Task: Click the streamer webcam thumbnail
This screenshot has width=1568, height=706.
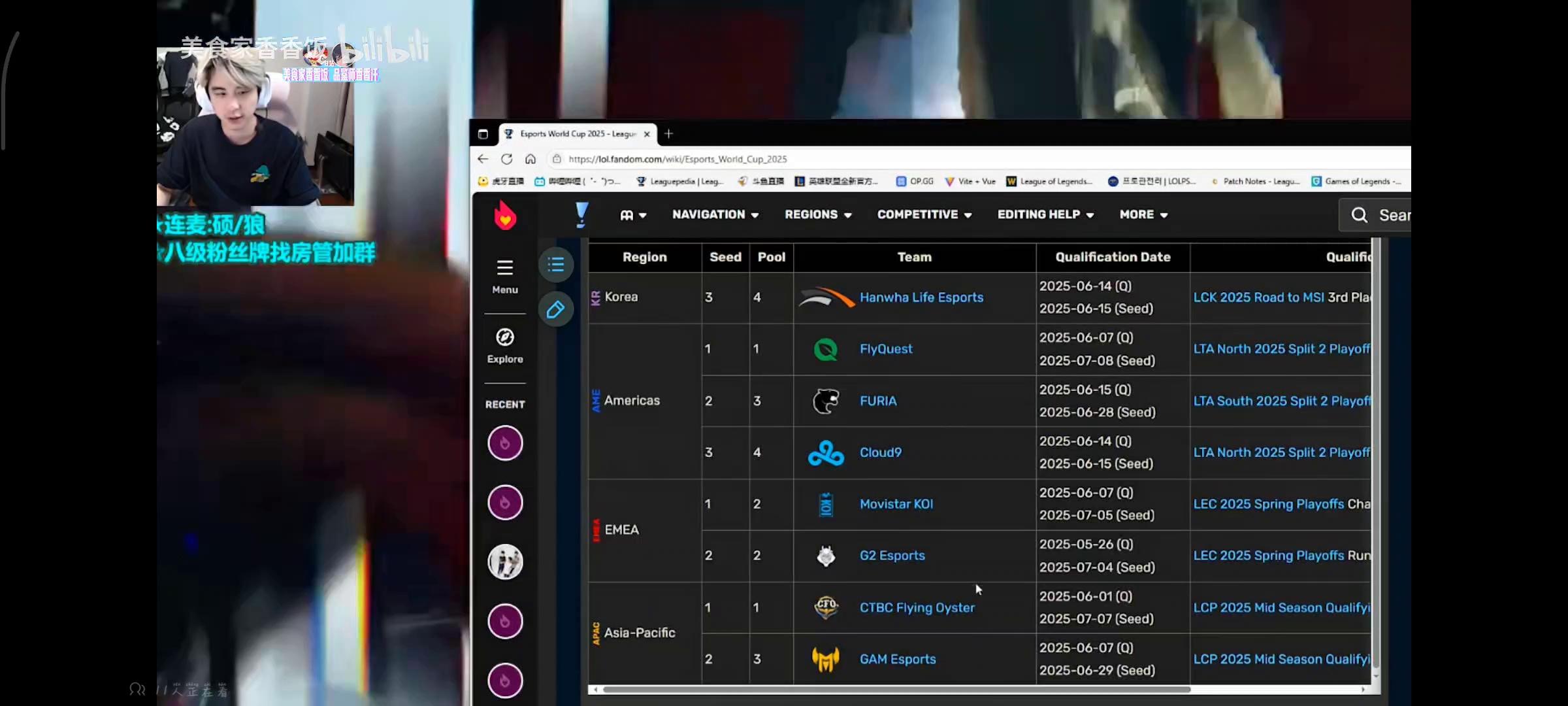Action: (255, 127)
